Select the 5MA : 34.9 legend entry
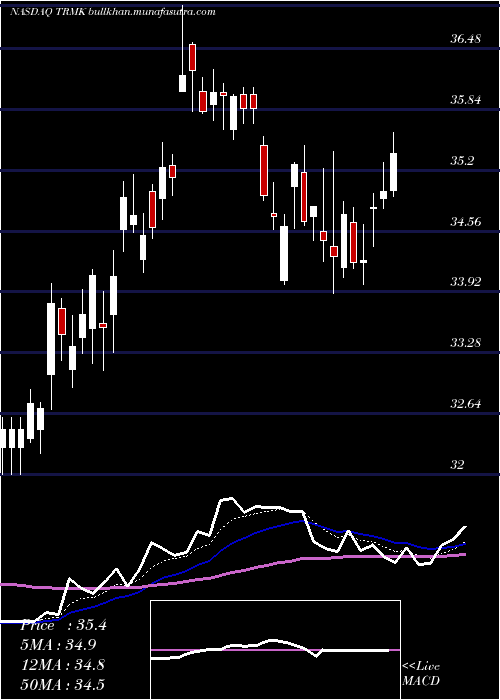 tap(58, 645)
